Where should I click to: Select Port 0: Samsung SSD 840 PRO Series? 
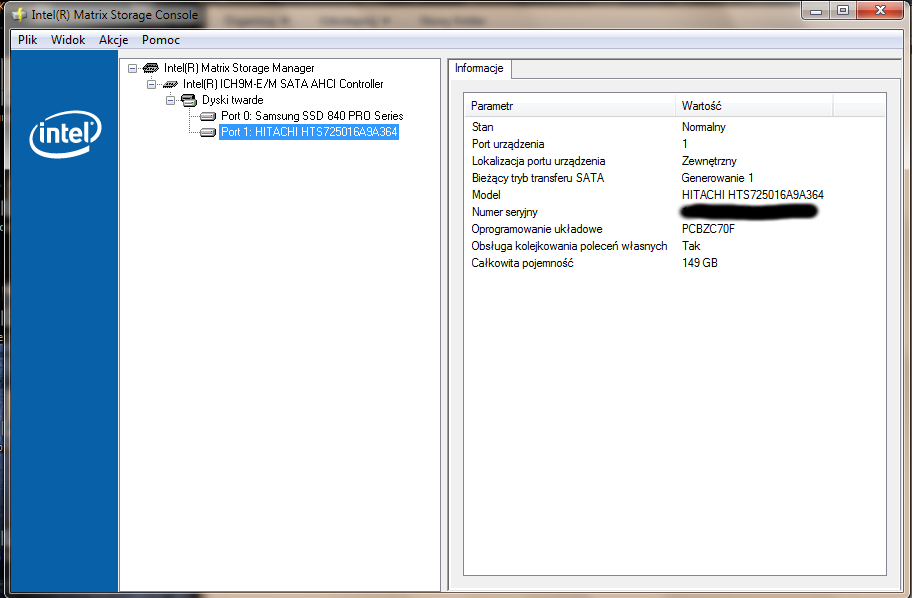coord(312,116)
